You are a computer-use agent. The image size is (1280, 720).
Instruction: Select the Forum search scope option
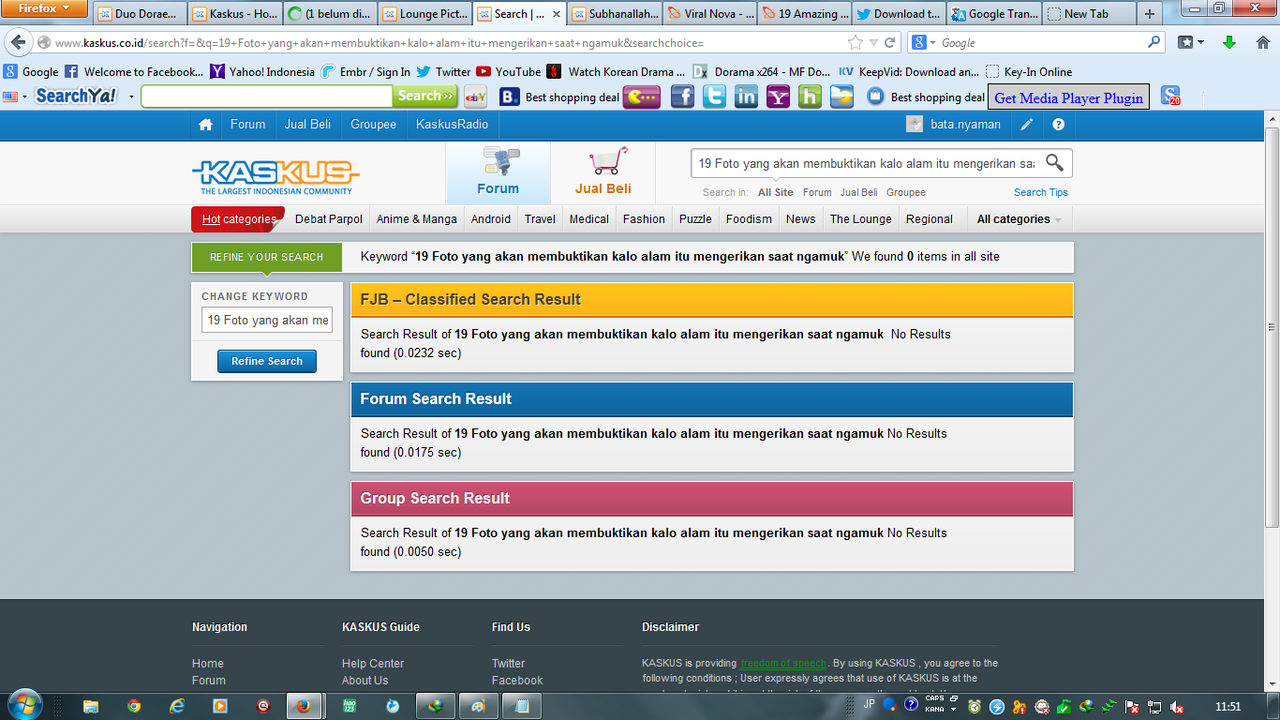tap(817, 192)
